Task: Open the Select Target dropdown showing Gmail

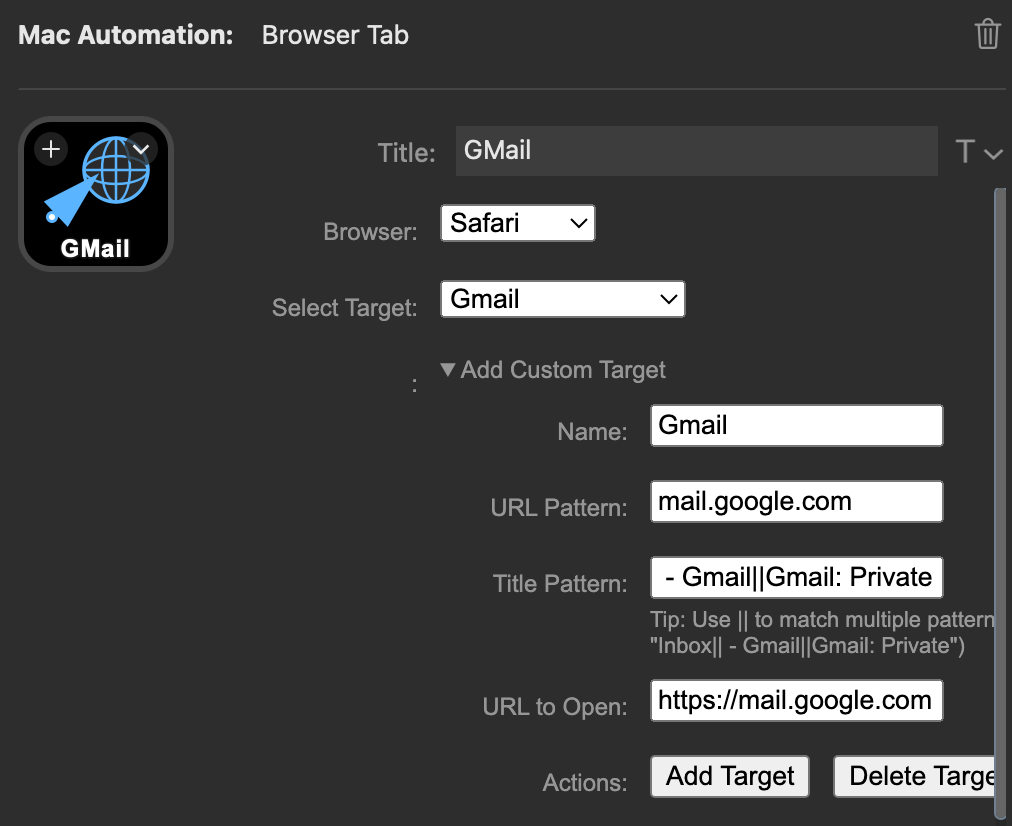Action: (x=562, y=299)
